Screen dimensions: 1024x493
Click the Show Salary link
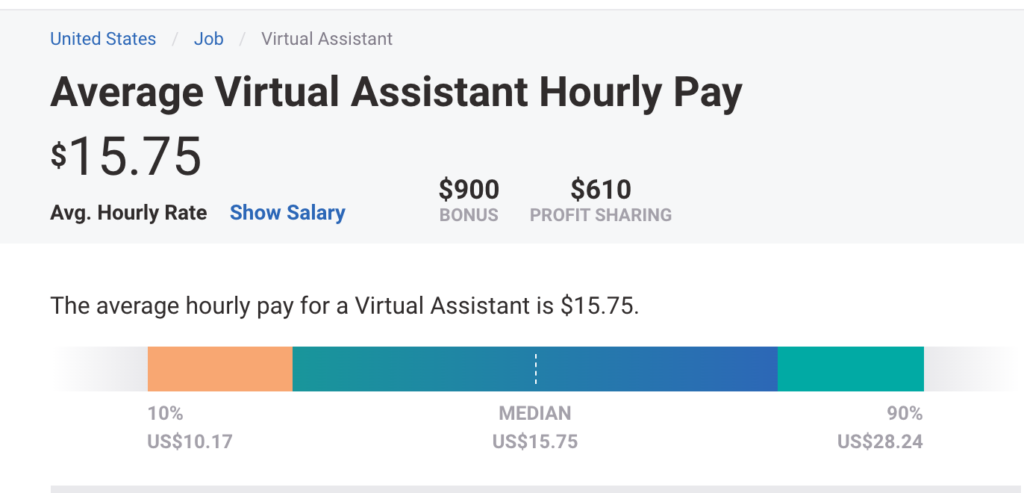coord(287,212)
